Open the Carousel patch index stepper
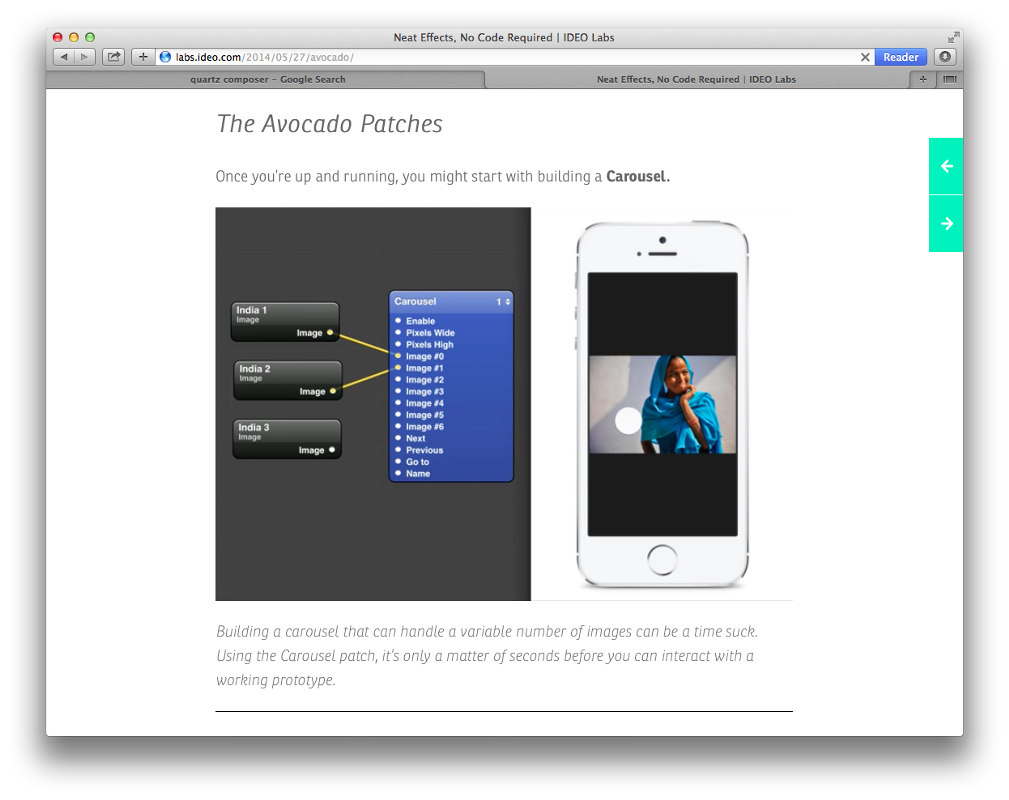Viewport: 1009px width, 800px height. (x=503, y=301)
